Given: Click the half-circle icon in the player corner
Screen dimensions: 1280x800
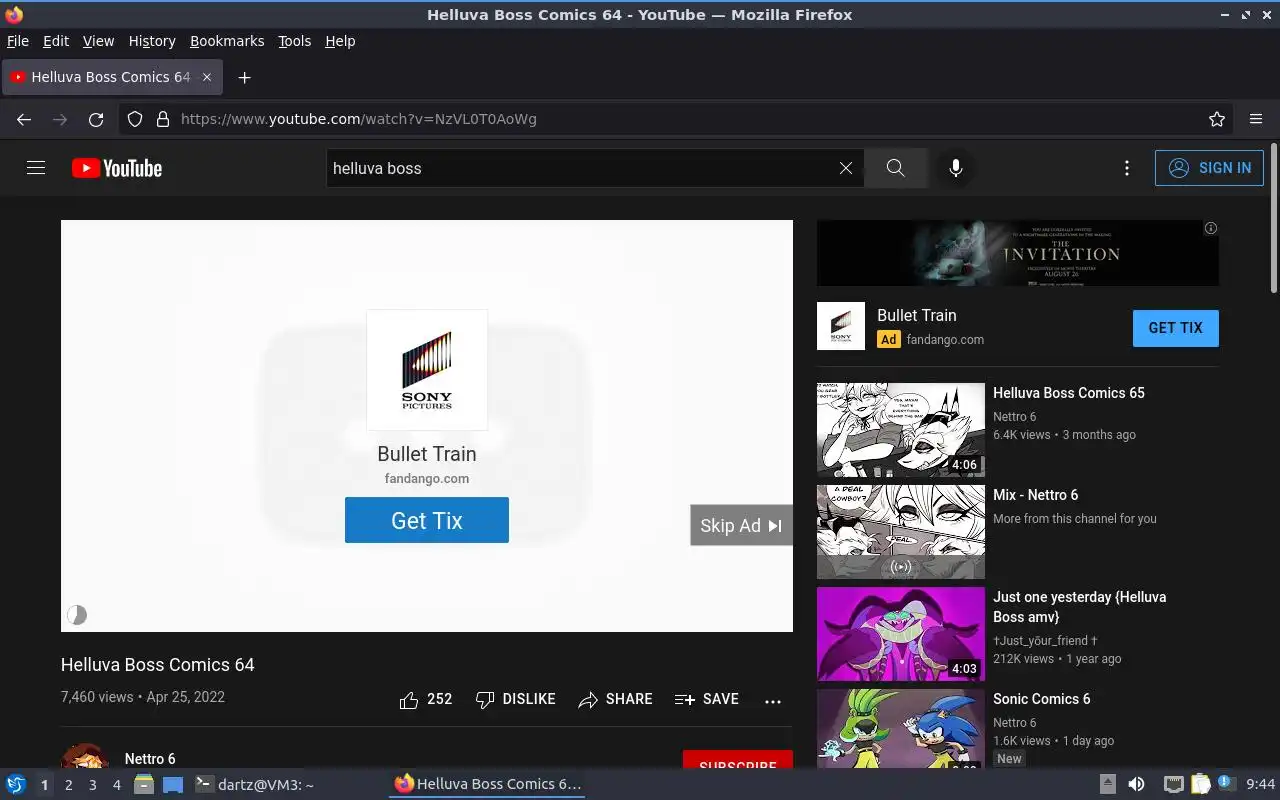Looking at the screenshot, I should tap(77, 615).
